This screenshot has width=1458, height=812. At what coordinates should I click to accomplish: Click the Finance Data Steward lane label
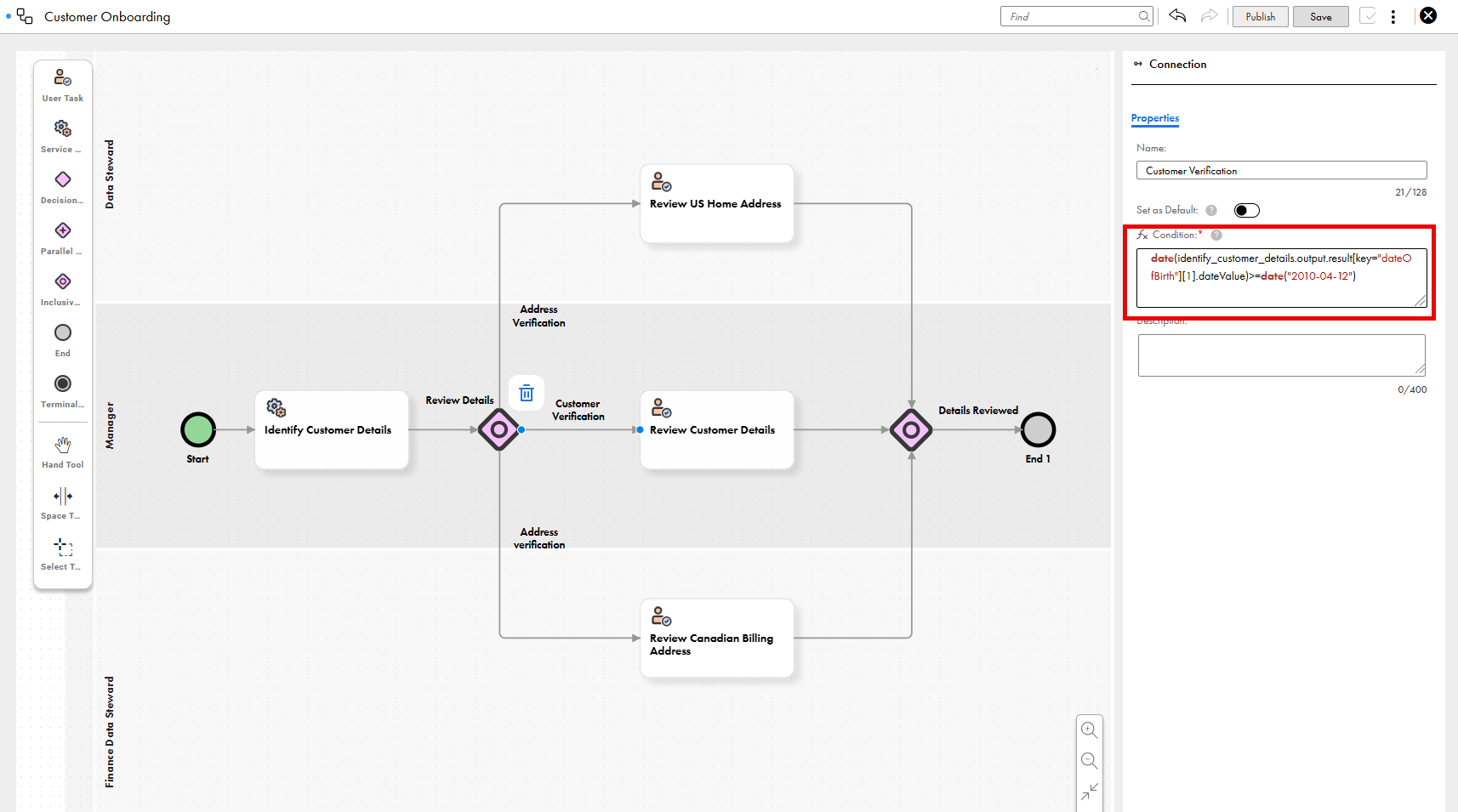tap(110, 732)
